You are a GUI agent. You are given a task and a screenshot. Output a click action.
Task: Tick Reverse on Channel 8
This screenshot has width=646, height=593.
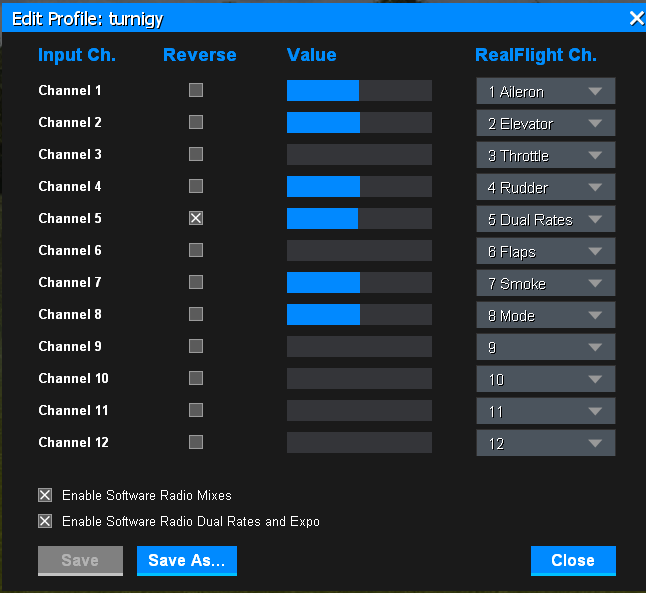click(x=196, y=314)
